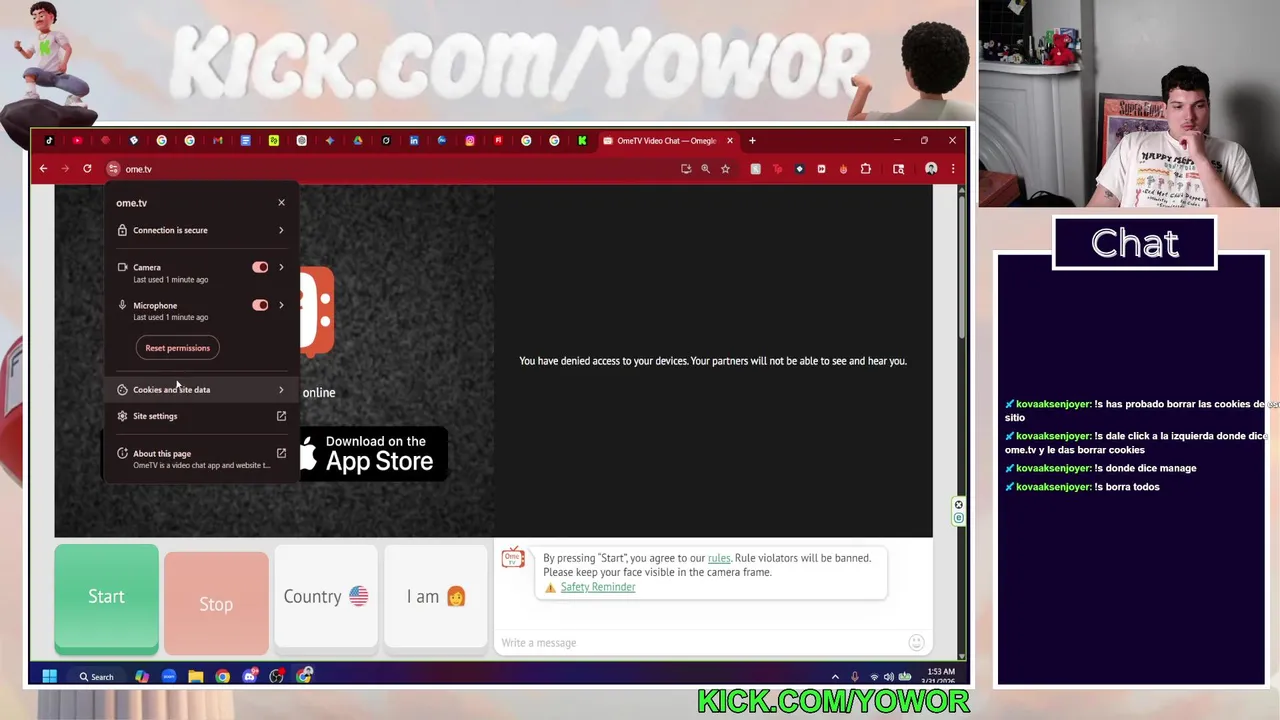
Task: Switch to the TikTok tab
Action: pyautogui.click(x=49, y=141)
